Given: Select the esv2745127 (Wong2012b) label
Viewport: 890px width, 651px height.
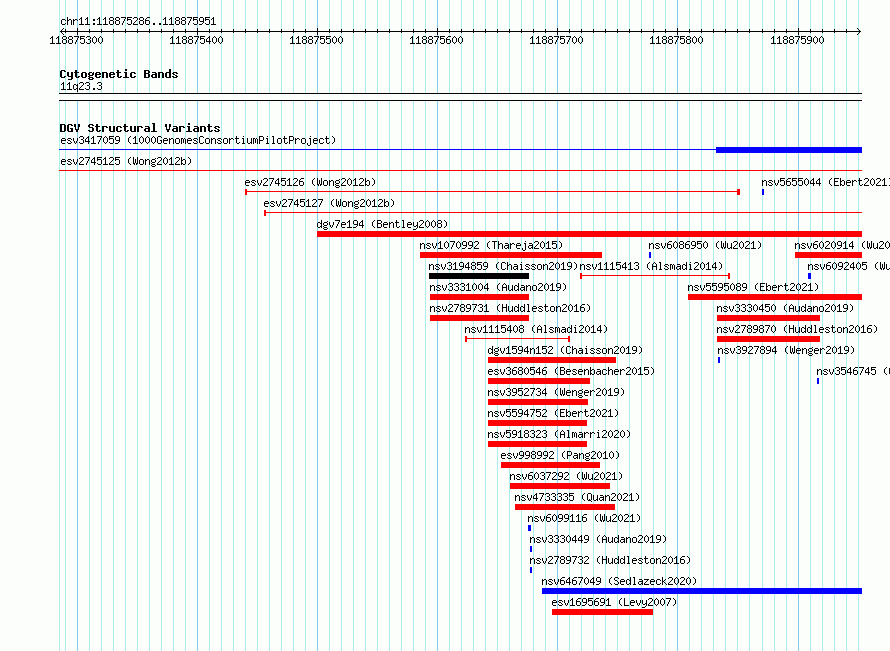Looking at the screenshot, I should (x=329, y=203).
